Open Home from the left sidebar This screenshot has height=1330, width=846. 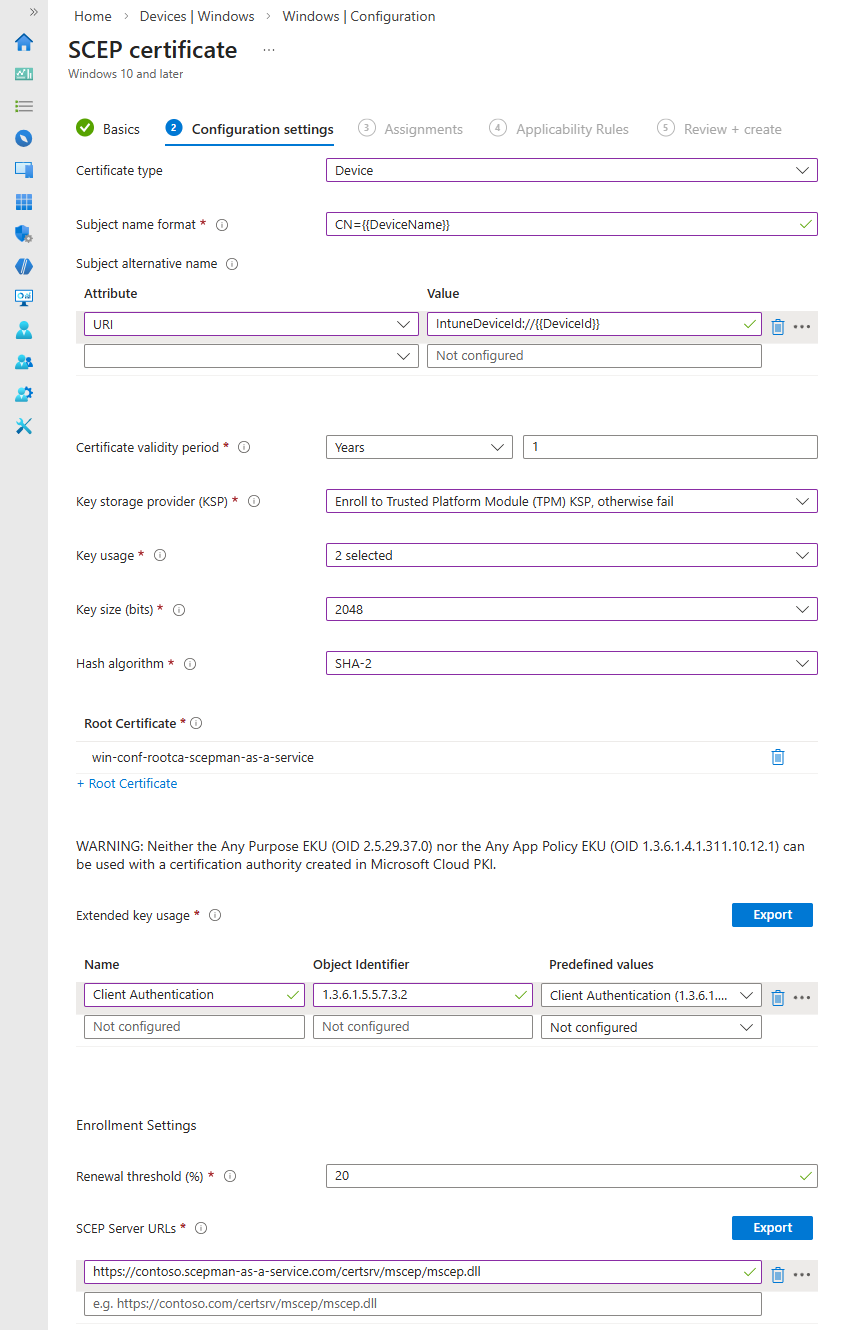pos(24,42)
